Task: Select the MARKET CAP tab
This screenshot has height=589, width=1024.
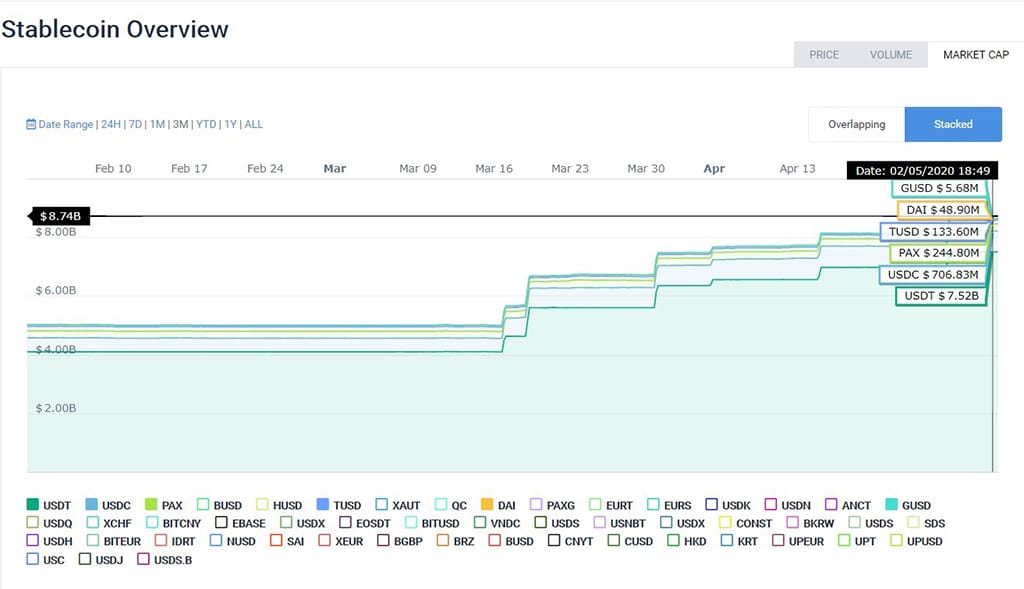Action: 976,55
